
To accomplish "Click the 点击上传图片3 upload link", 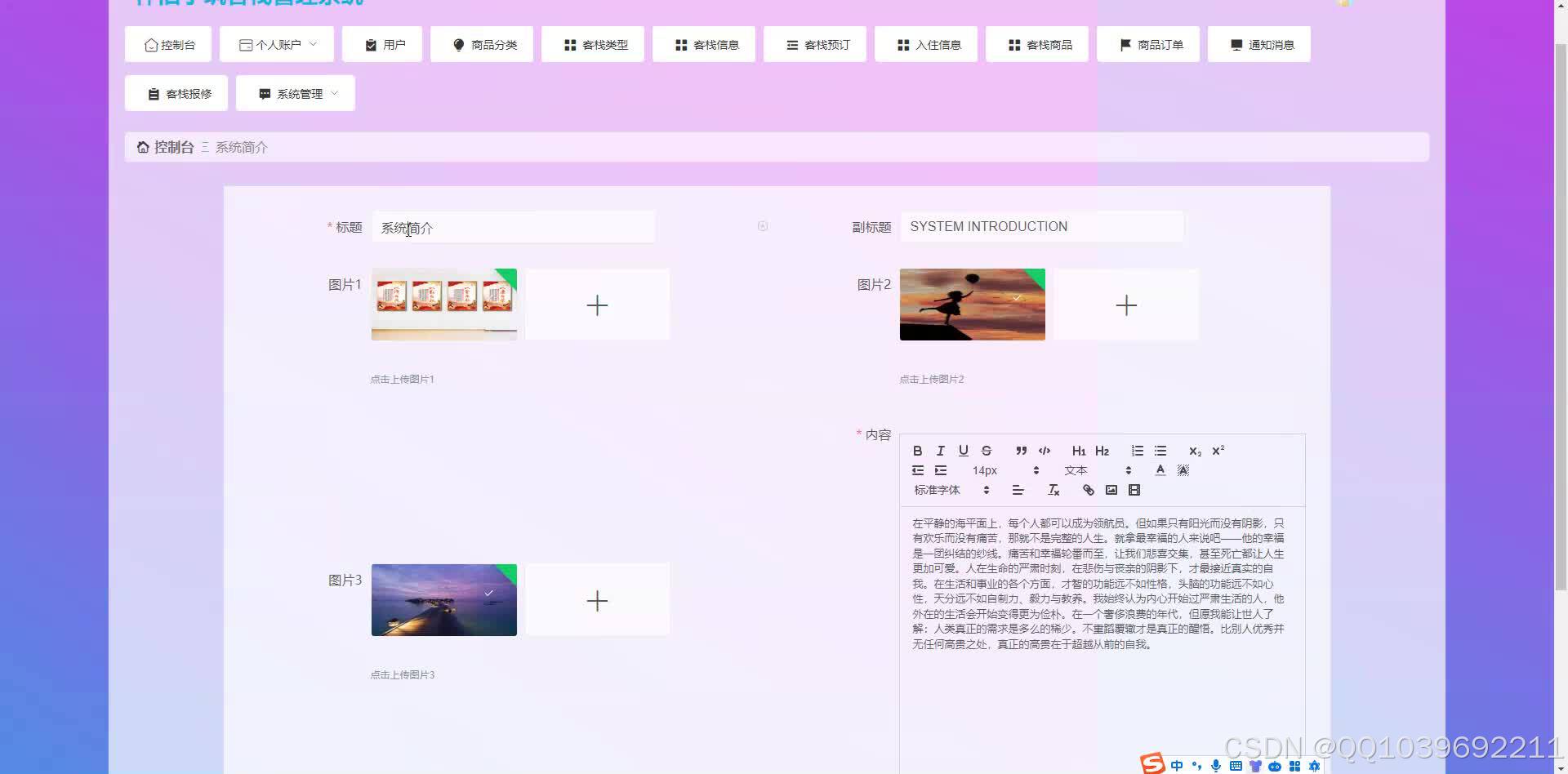I will (403, 674).
